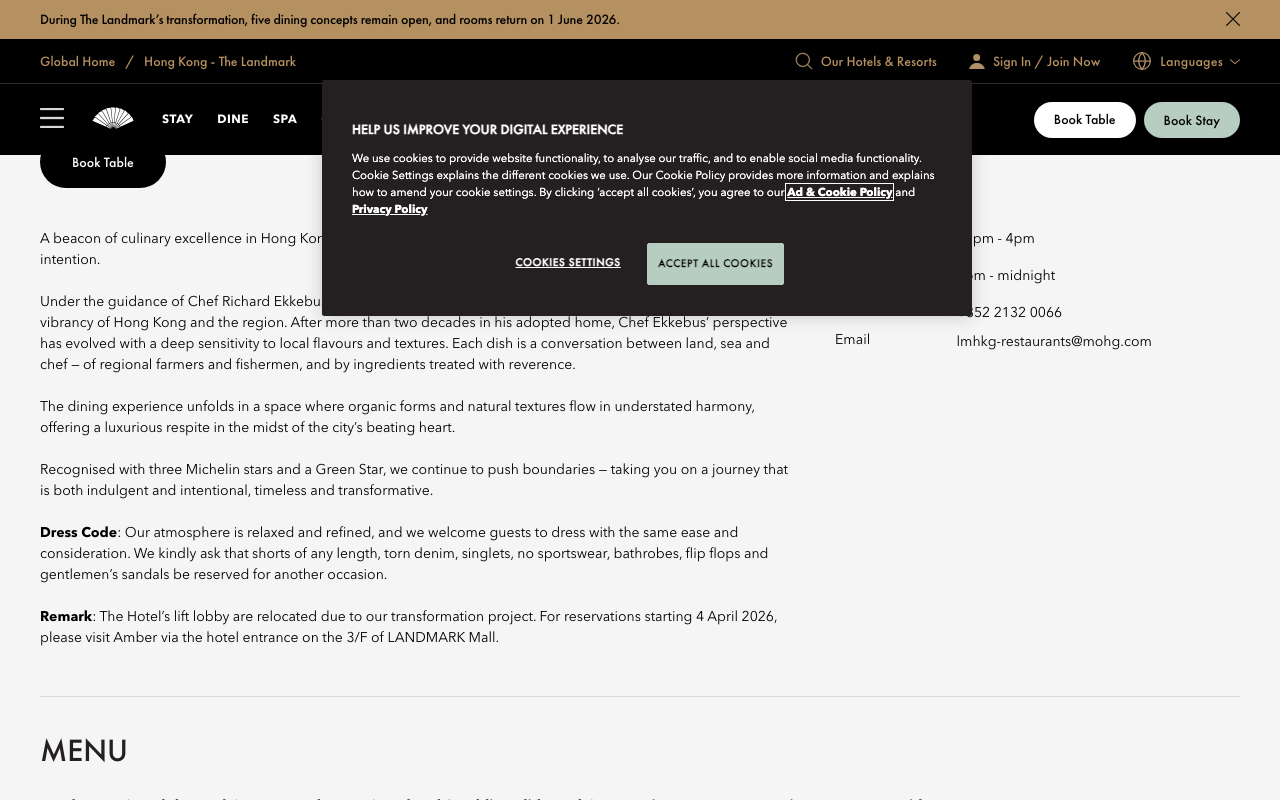1280x800 pixels.
Task: Click the Mandarin Oriental fan logo
Action: coord(113,119)
